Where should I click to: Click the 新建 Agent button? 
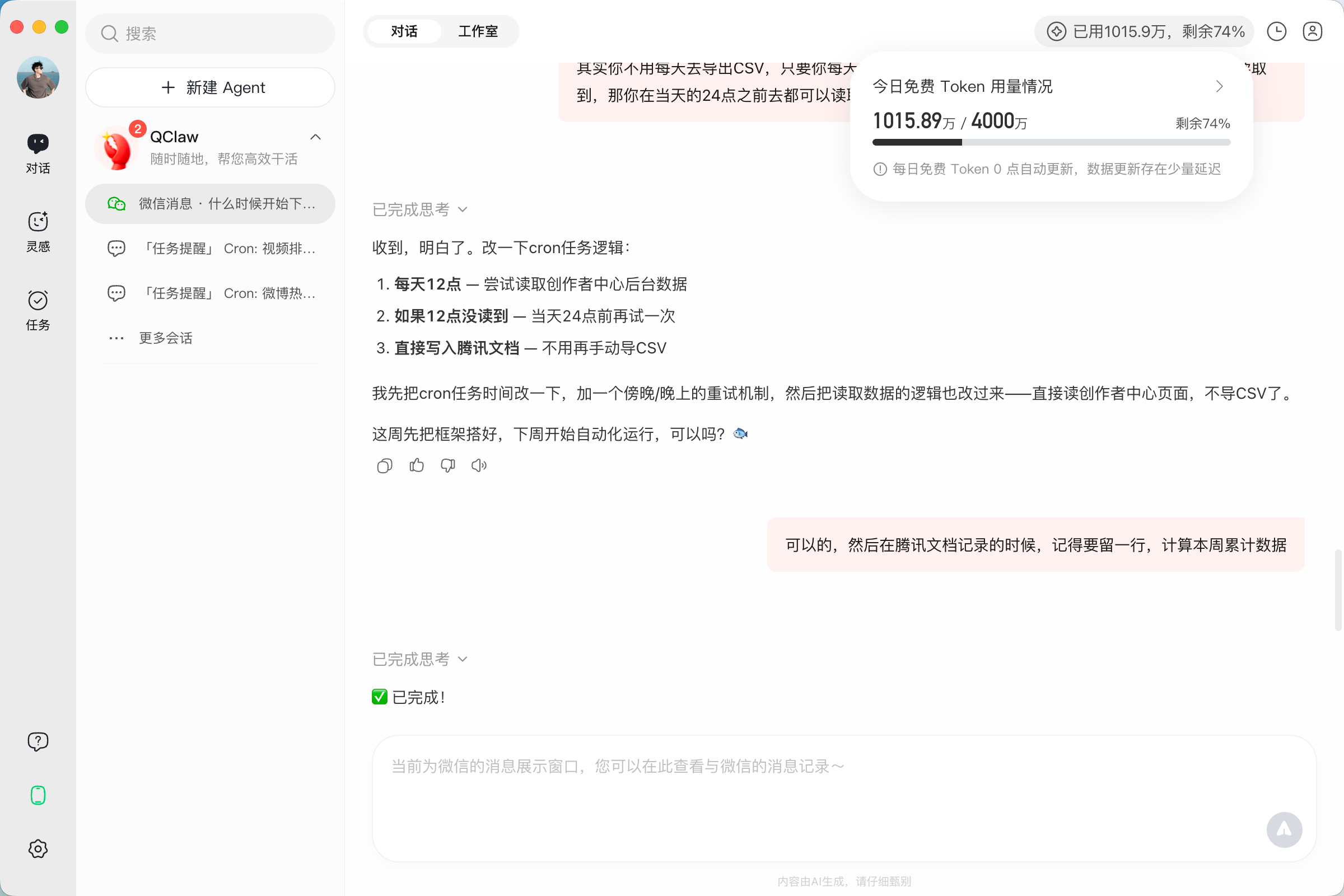pos(211,87)
